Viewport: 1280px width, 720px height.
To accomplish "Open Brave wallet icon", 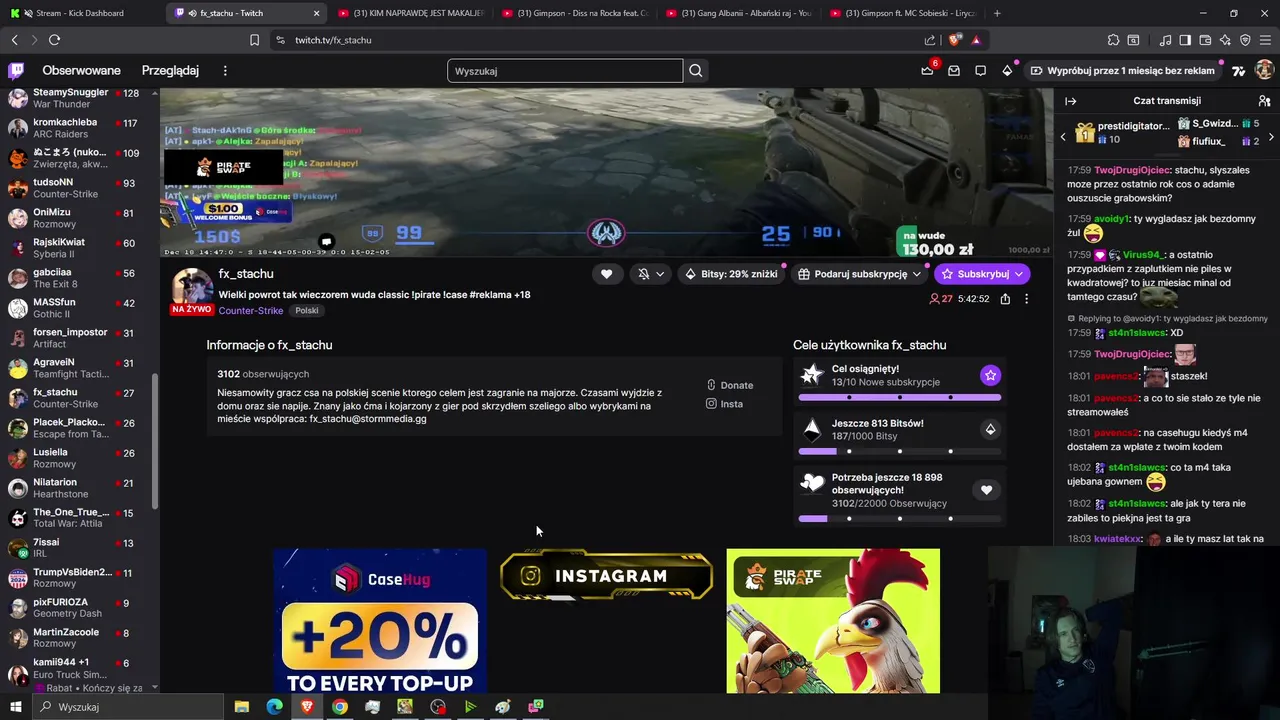I will click(1205, 40).
